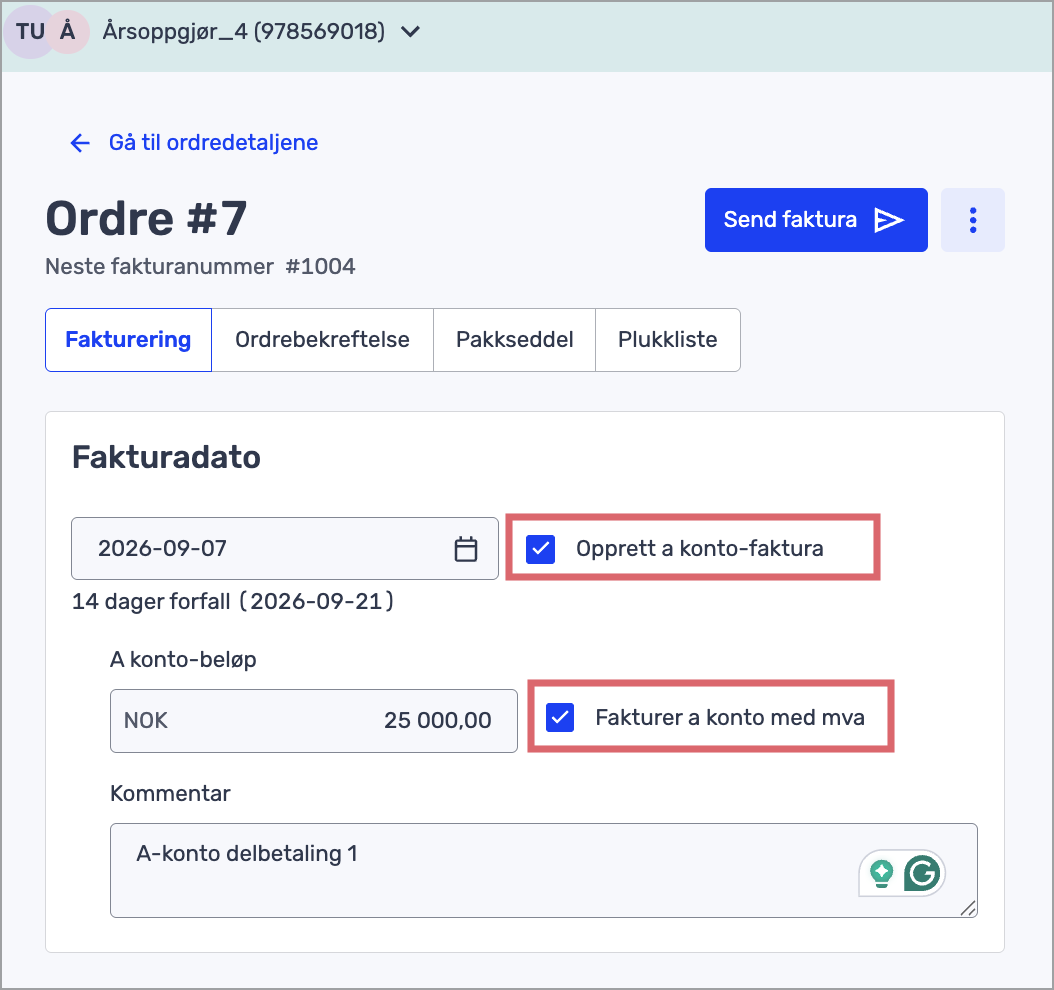Open the Ordrebekreftelse tab

point(323,339)
